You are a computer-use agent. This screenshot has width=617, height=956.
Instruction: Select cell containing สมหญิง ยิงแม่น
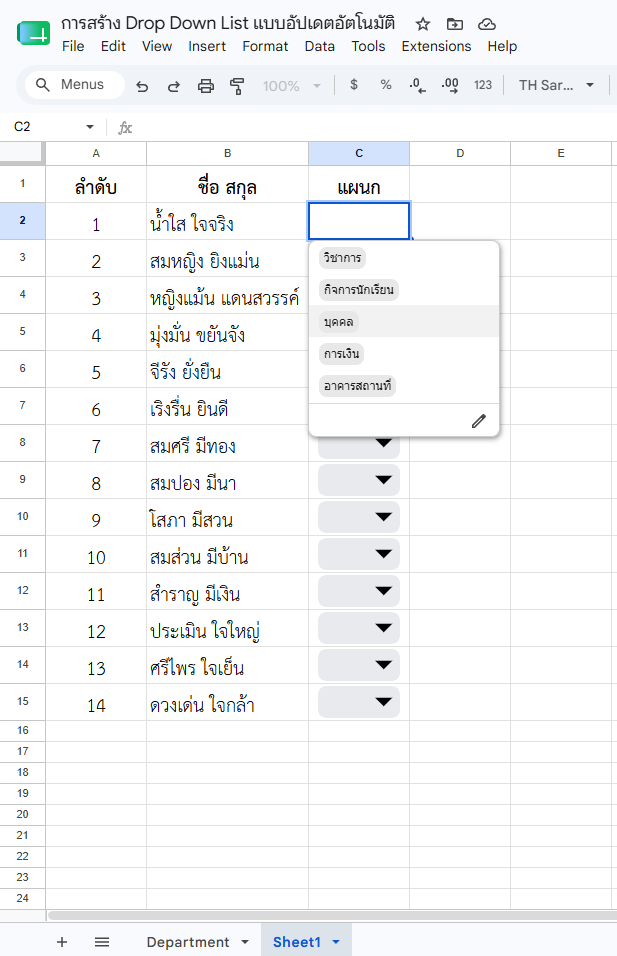[227, 259]
